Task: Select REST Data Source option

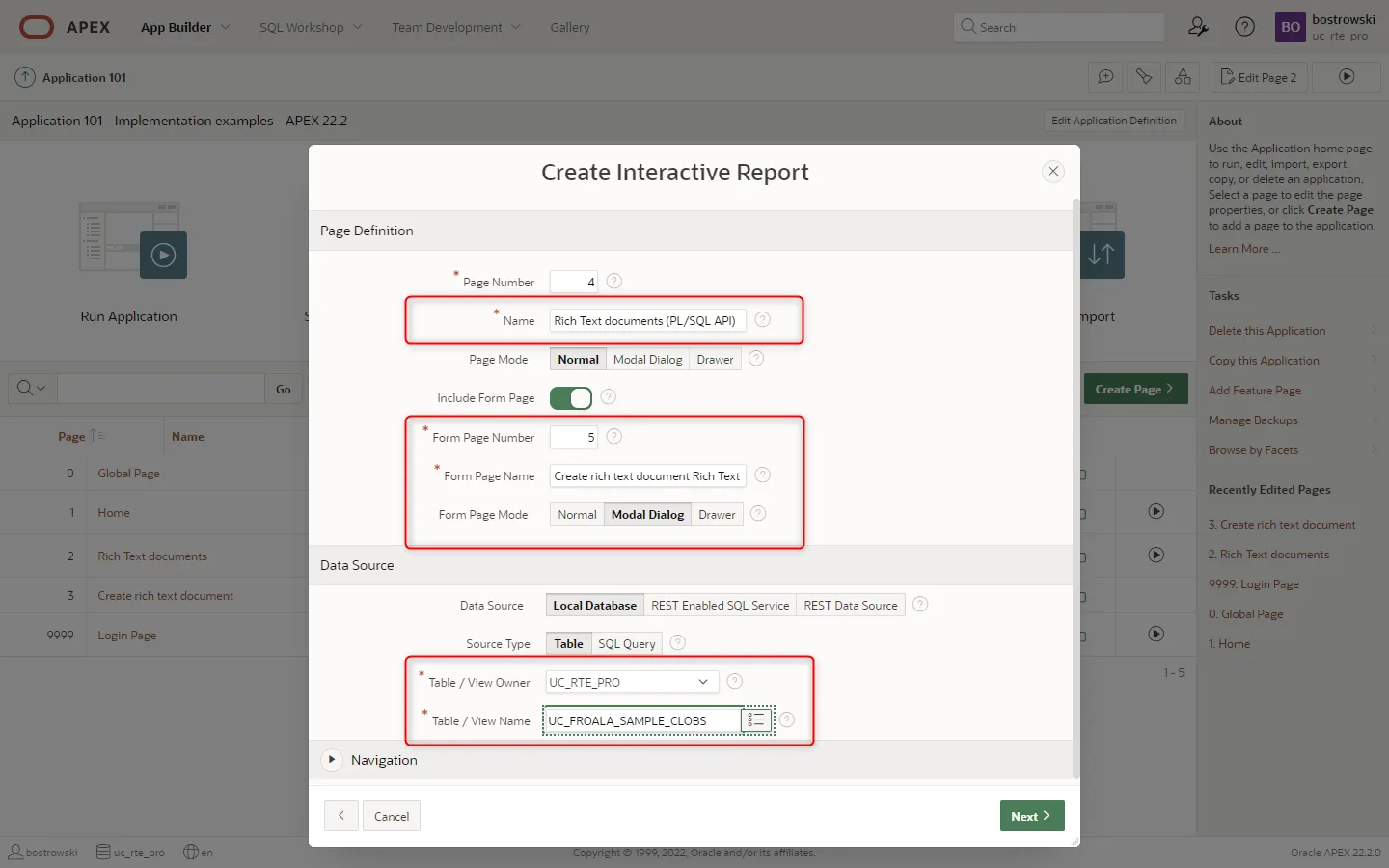Action: click(850, 605)
